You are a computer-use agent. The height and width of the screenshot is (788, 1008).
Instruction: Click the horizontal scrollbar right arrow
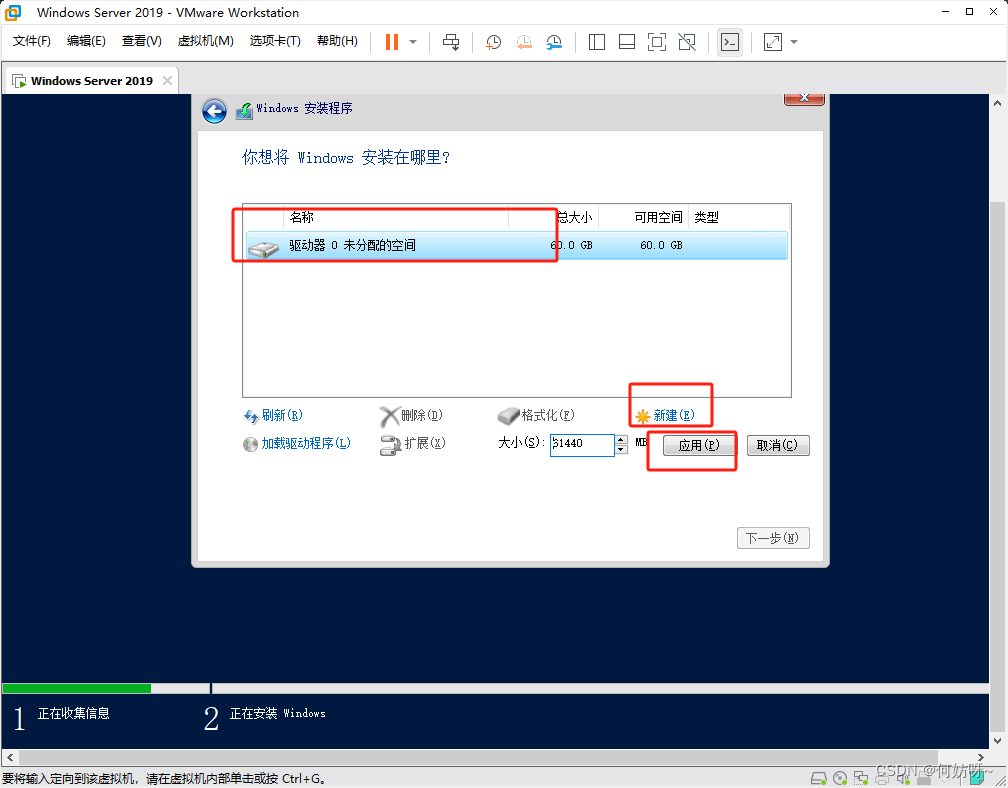point(980,757)
